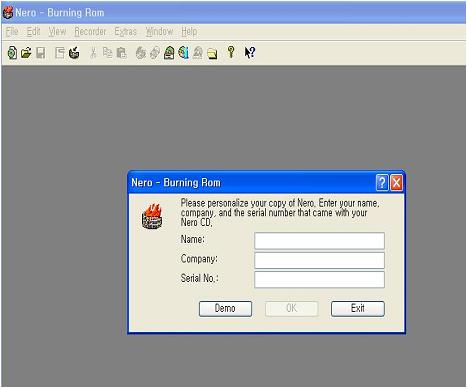The width and height of the screenshot is (467, 389).
Task: Open the Window menu
Action: click(159, 31)
